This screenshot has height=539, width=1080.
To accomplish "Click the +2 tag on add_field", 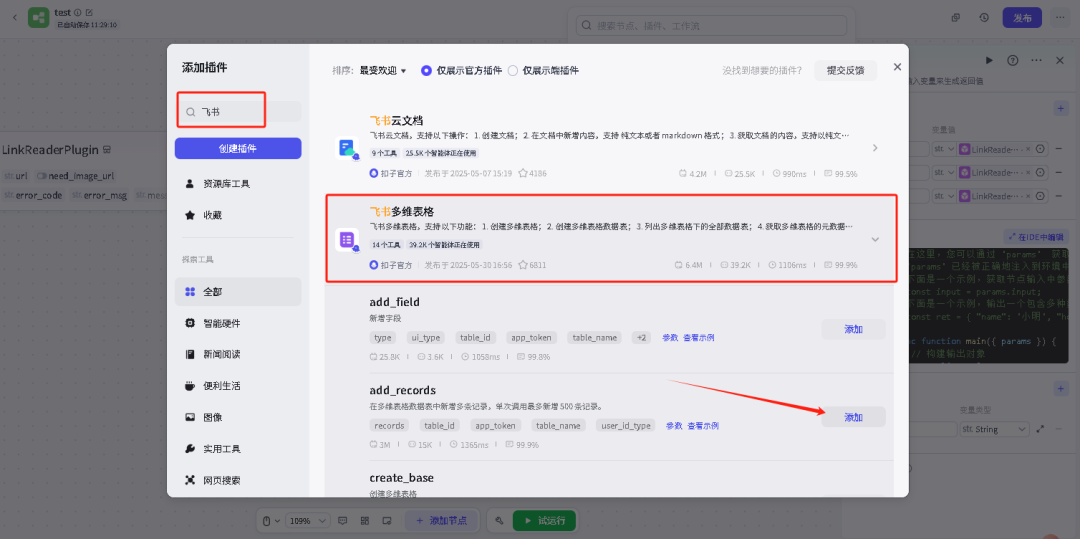I will click(x=641, y=337).
